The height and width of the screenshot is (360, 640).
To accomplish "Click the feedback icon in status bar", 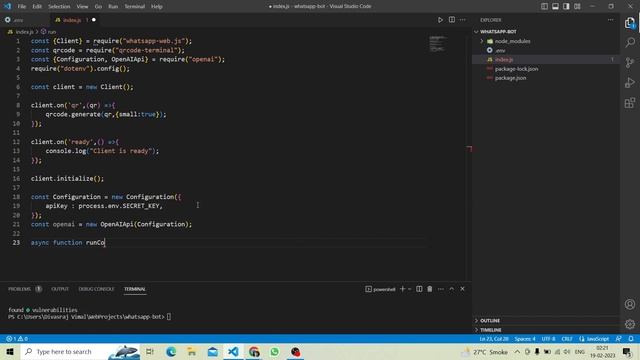I will tap(619, 339).
